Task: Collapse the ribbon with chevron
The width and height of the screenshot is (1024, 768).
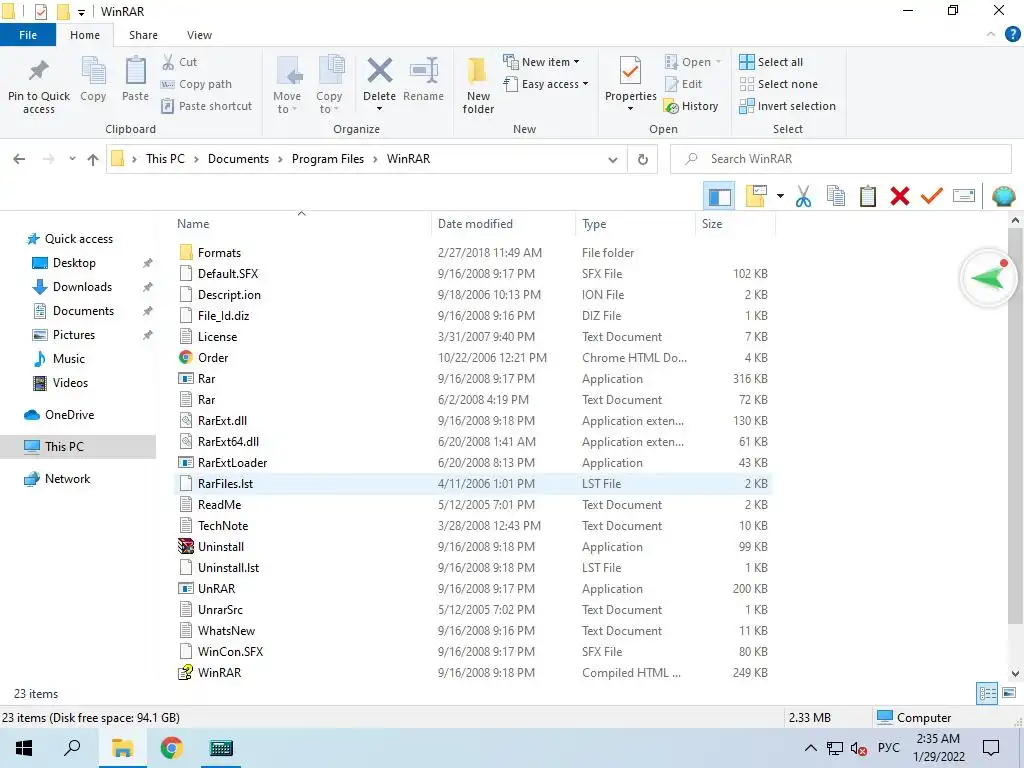Action: coord(991,35)
